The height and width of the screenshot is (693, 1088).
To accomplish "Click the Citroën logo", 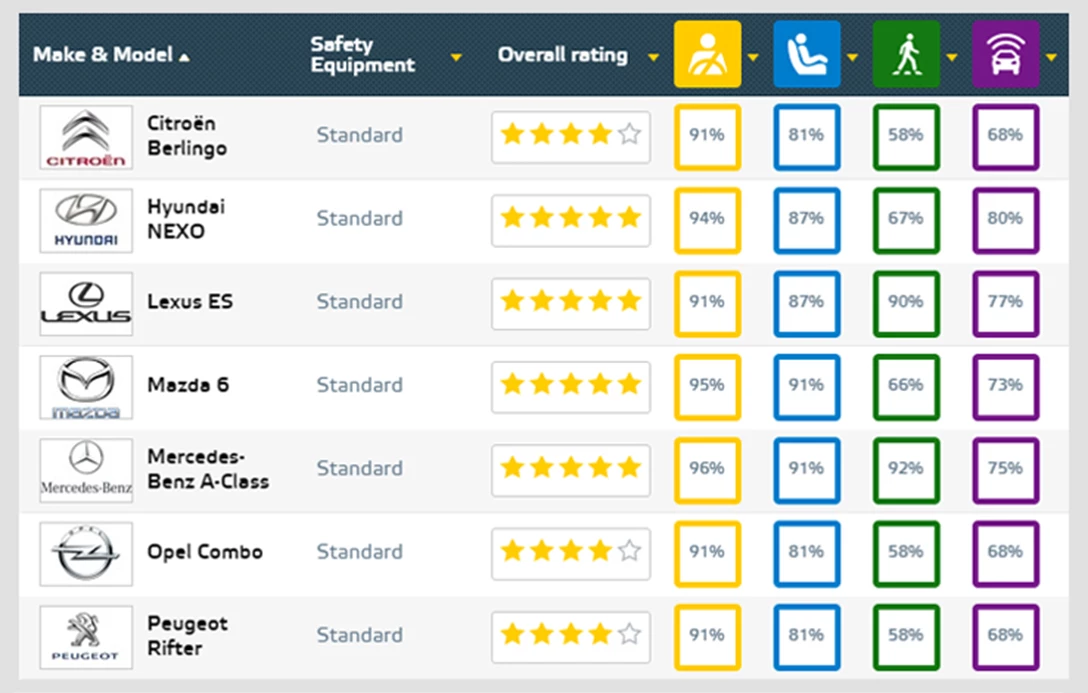I will (x=86, y=137).
